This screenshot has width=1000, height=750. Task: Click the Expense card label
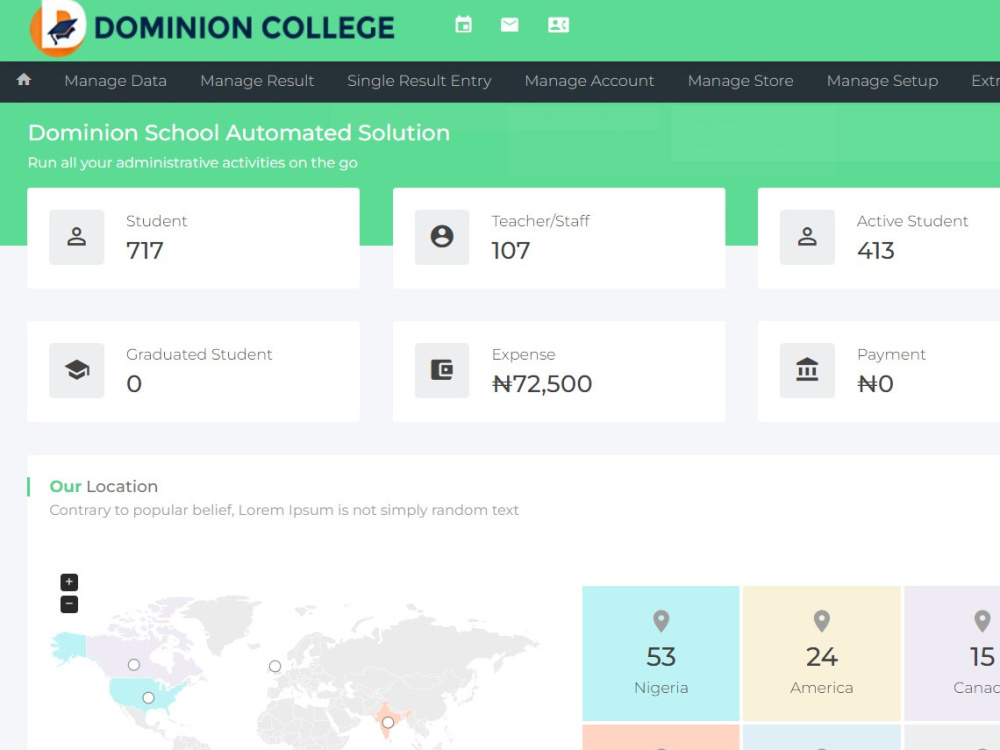pos(524,355)
